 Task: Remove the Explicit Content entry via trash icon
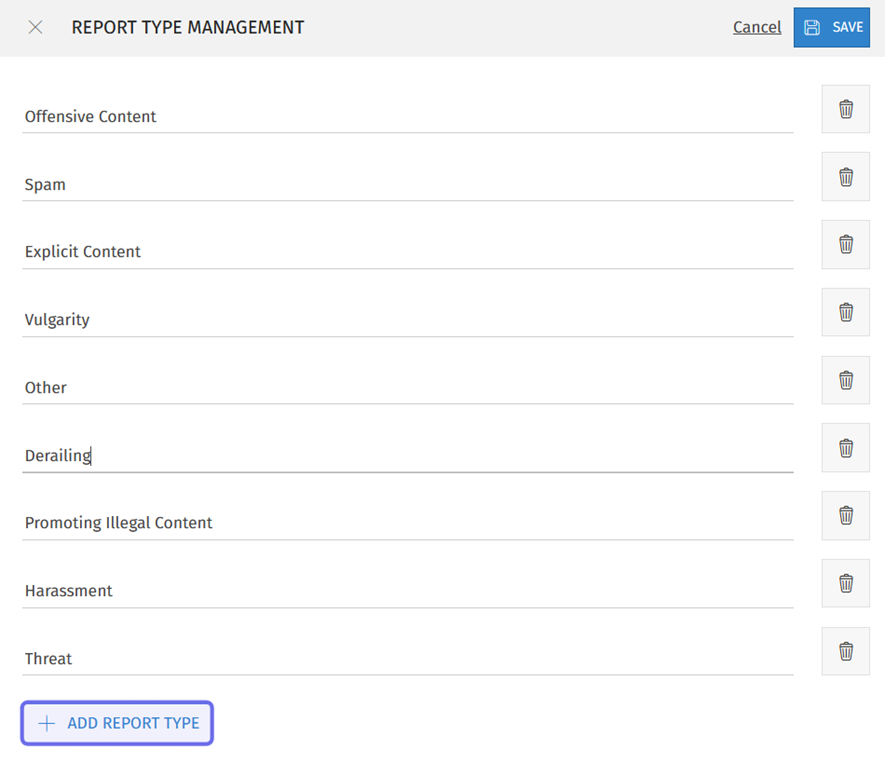click(x=845, y=244)
